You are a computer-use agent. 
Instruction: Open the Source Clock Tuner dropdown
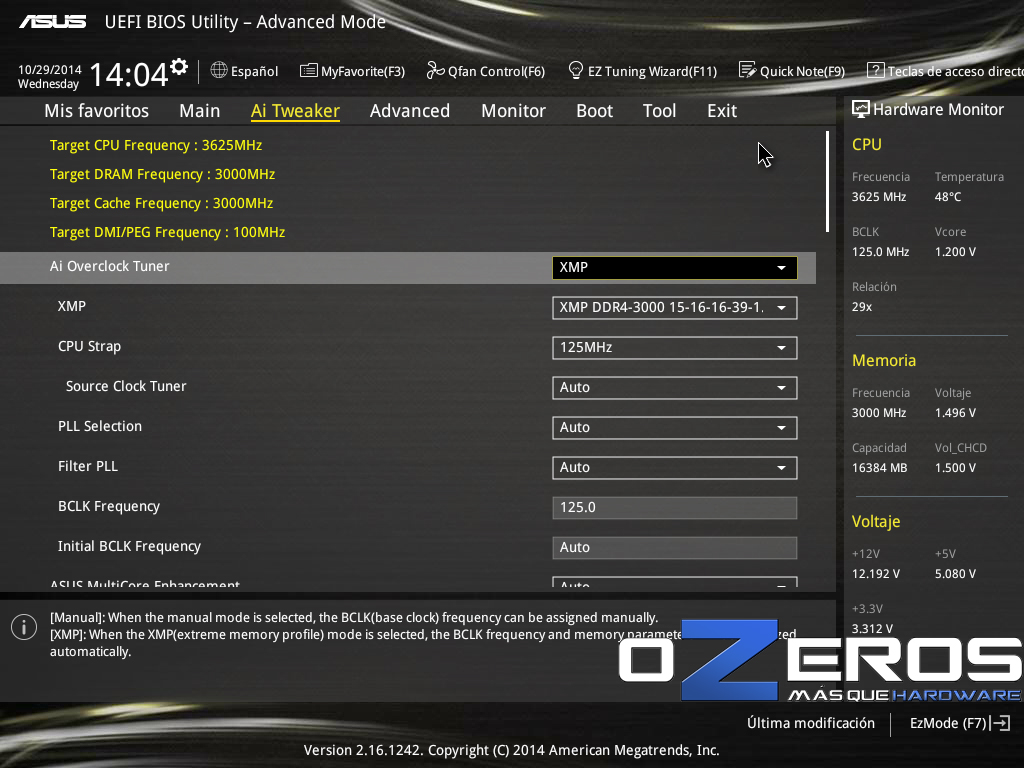[x=675, y=387]
